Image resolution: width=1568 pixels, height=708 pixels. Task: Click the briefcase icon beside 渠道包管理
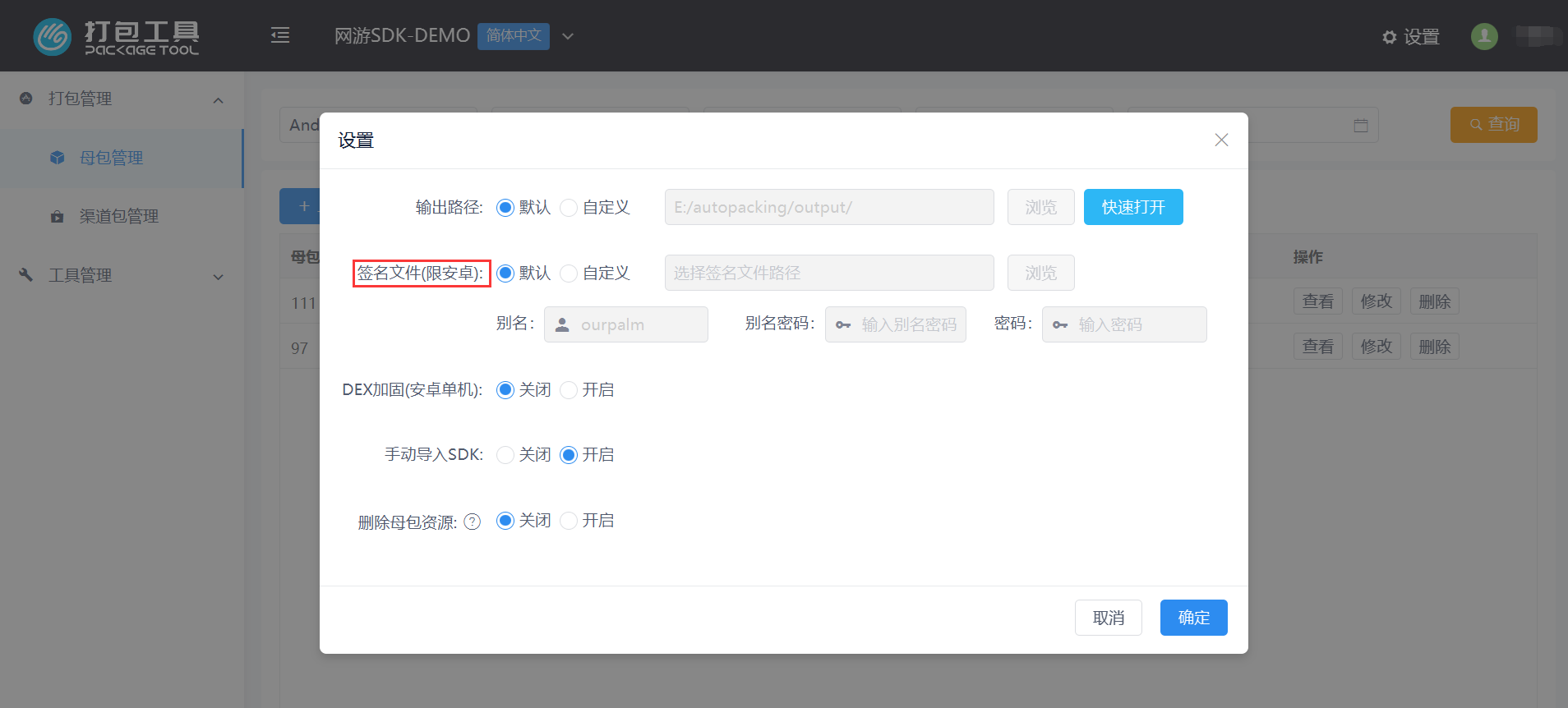click(x=57, y=217)
